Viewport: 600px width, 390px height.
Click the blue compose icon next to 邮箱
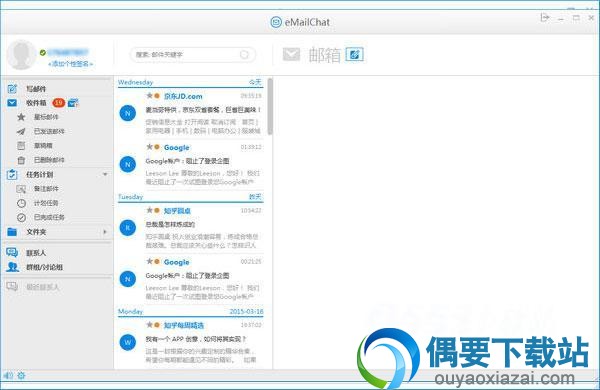click(x=354, y=54)
